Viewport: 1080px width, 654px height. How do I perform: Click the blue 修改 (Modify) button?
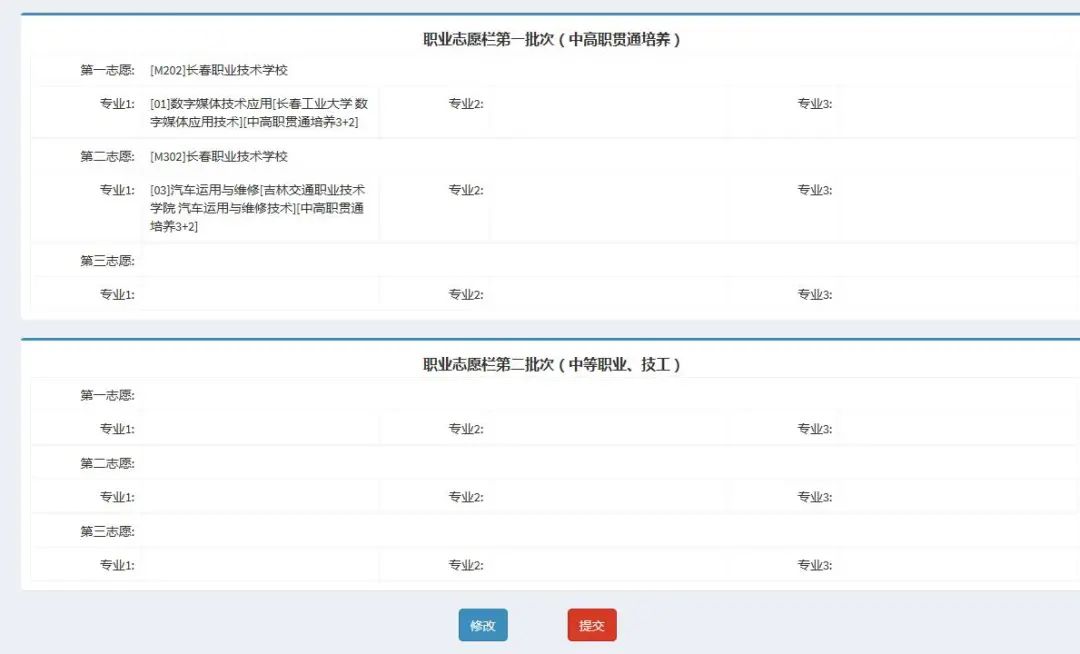click(483, 624)
